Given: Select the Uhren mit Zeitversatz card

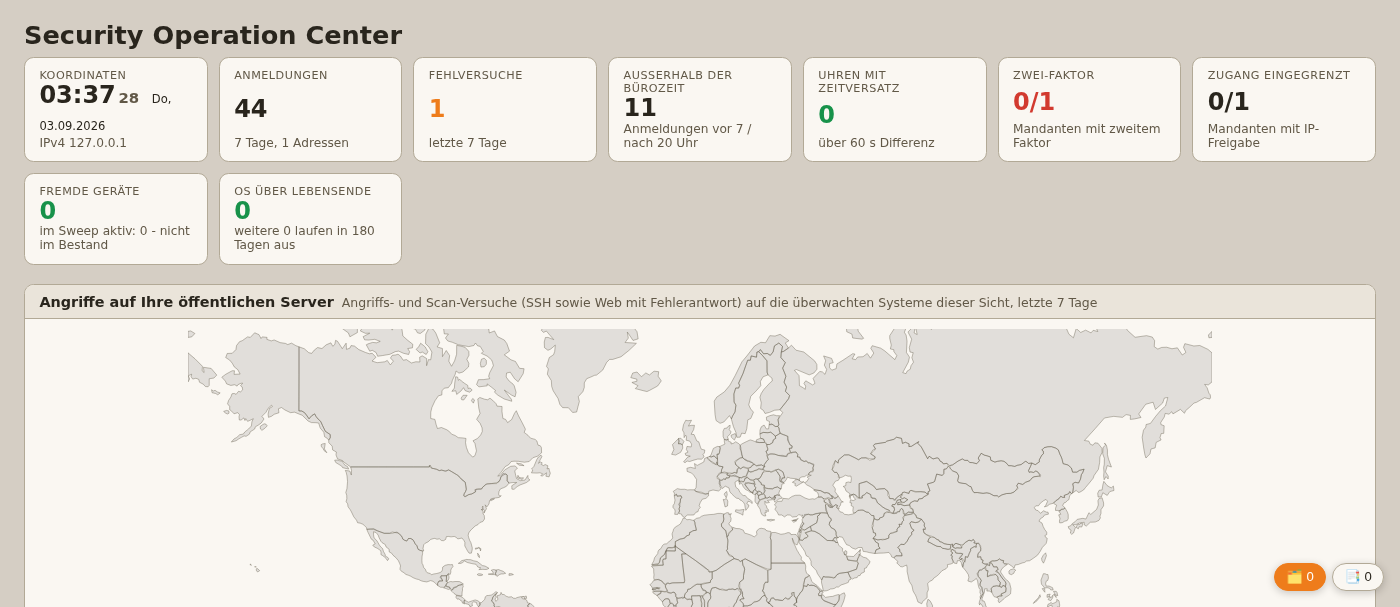Looking at the screenshot, I should tap(894, 110).
